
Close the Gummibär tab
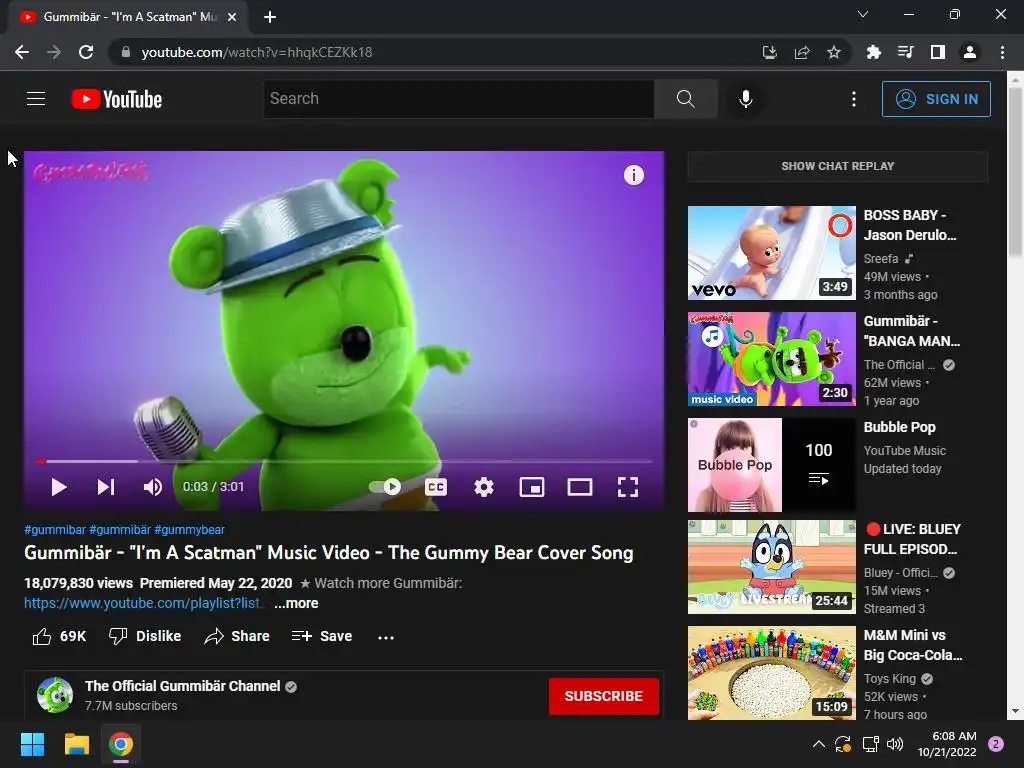pos(232,17)
